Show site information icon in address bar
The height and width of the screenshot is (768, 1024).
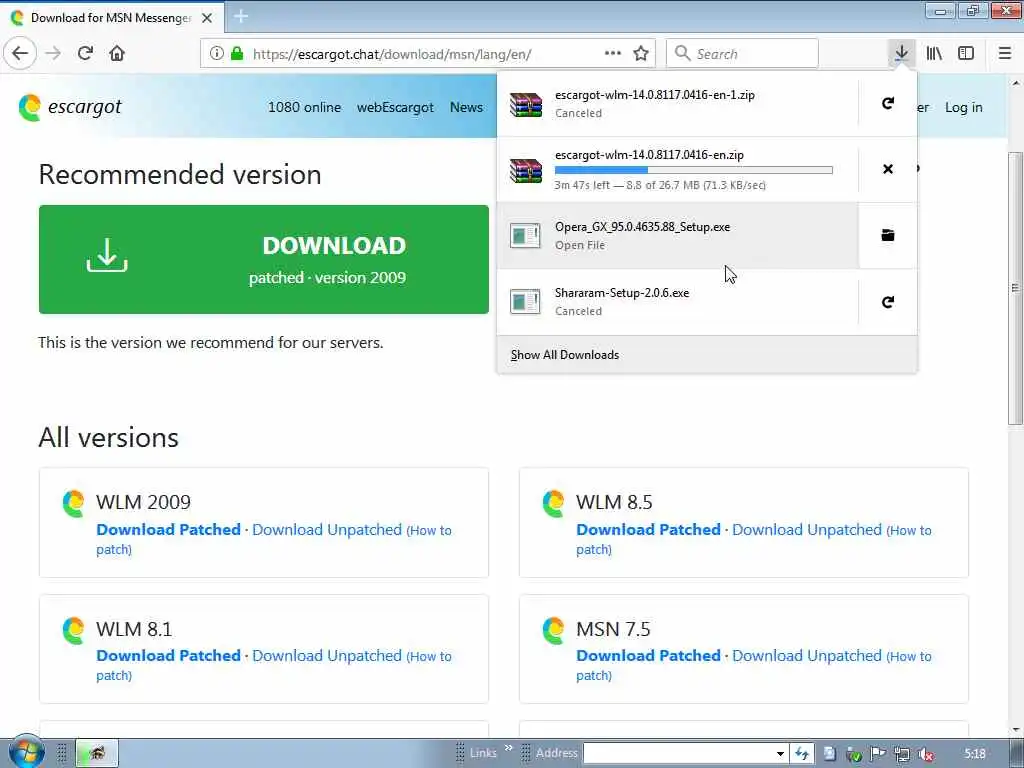tap(217, 54)
